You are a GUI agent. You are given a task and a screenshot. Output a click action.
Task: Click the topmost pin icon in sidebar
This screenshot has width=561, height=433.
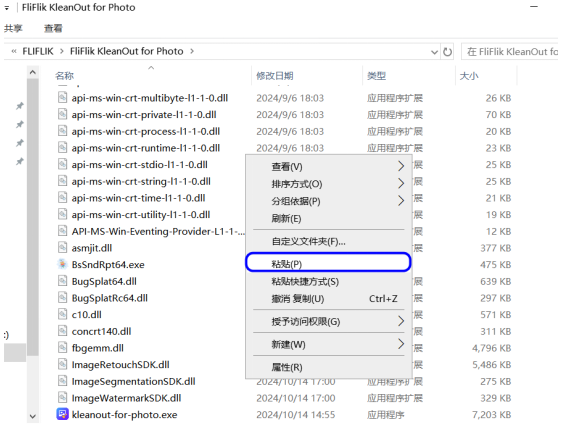(x=20, y=106)
